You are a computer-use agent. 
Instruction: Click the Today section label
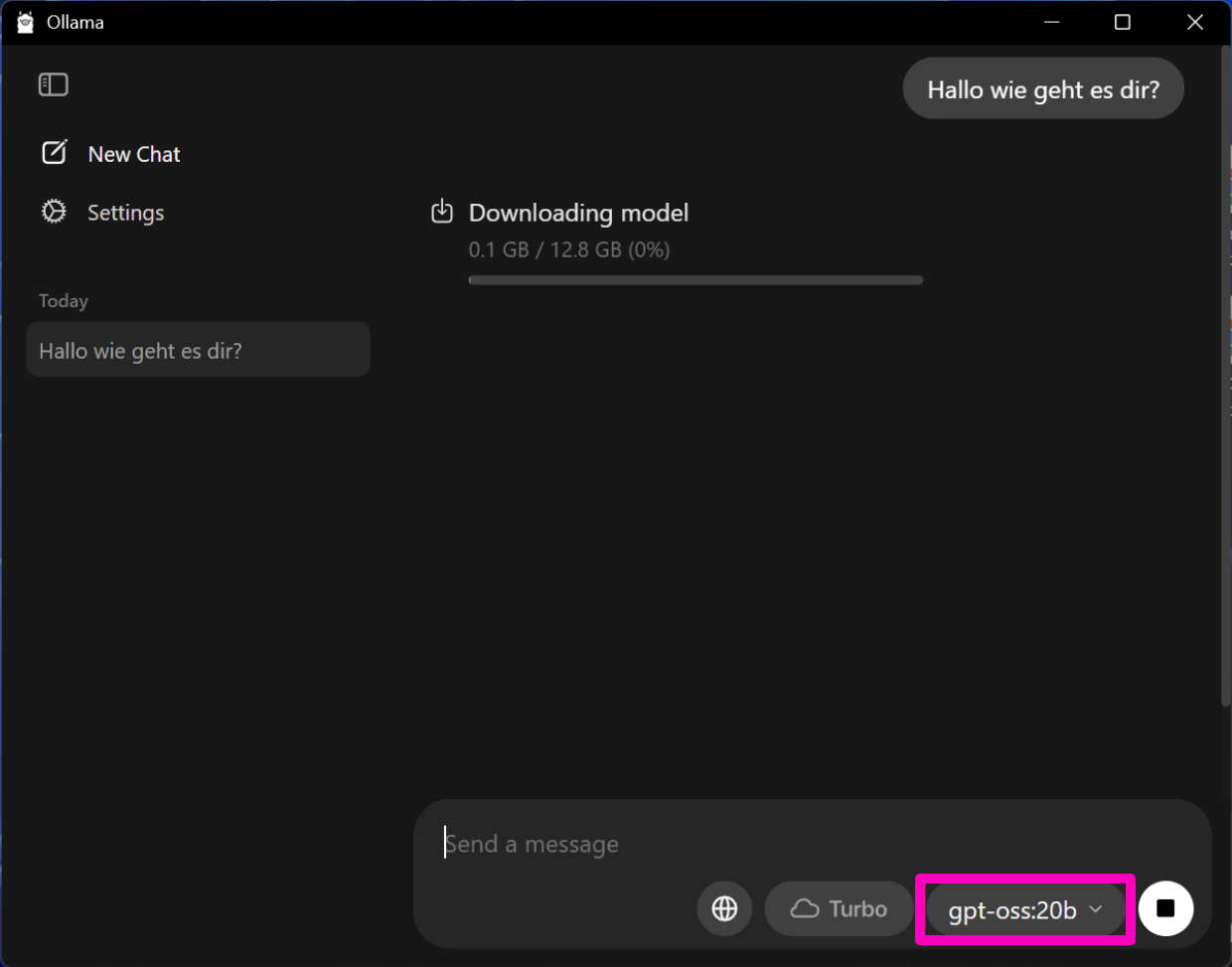64,301
